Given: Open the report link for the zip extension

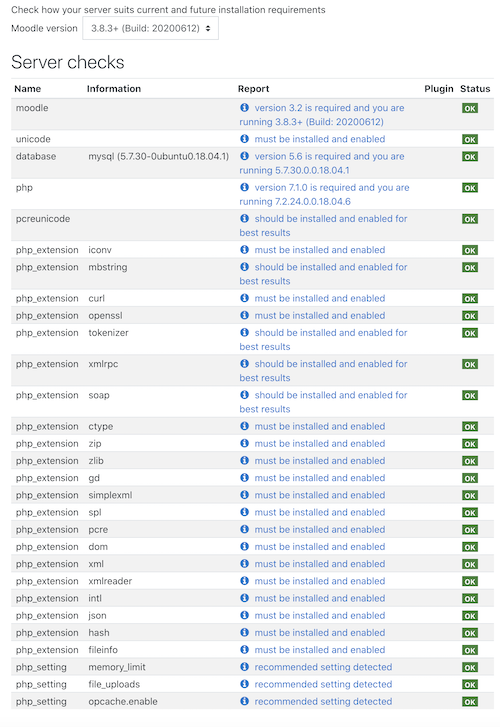Looking at the screenshot, I should point(320,444).
